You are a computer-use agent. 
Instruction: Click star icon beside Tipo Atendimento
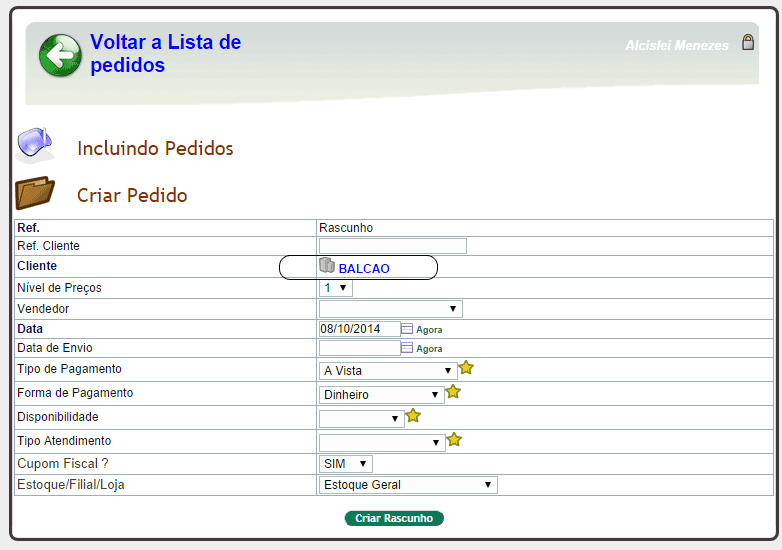coord(454,439)
